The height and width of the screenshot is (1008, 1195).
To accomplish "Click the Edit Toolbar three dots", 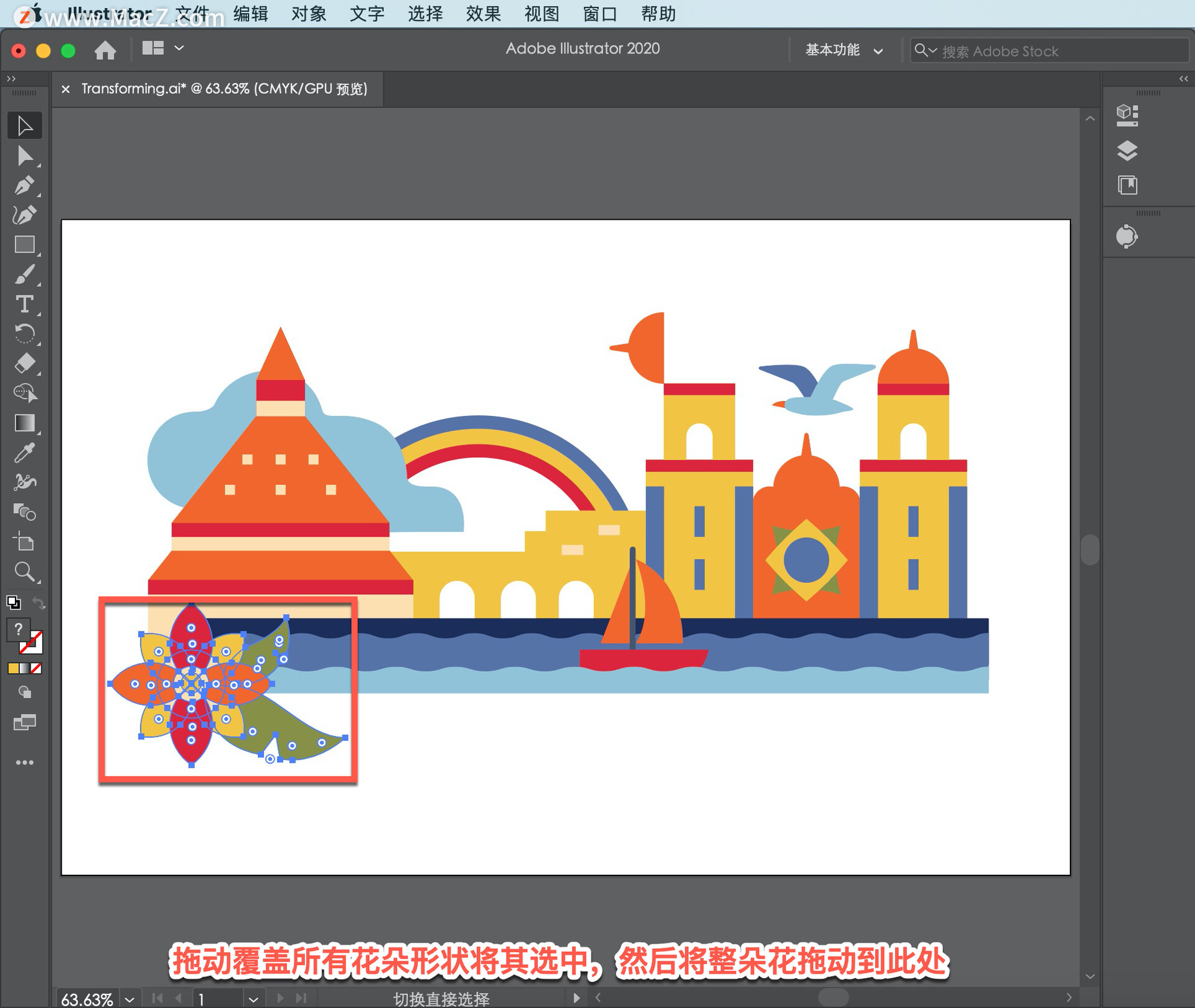I will click(x=25, y=762).
